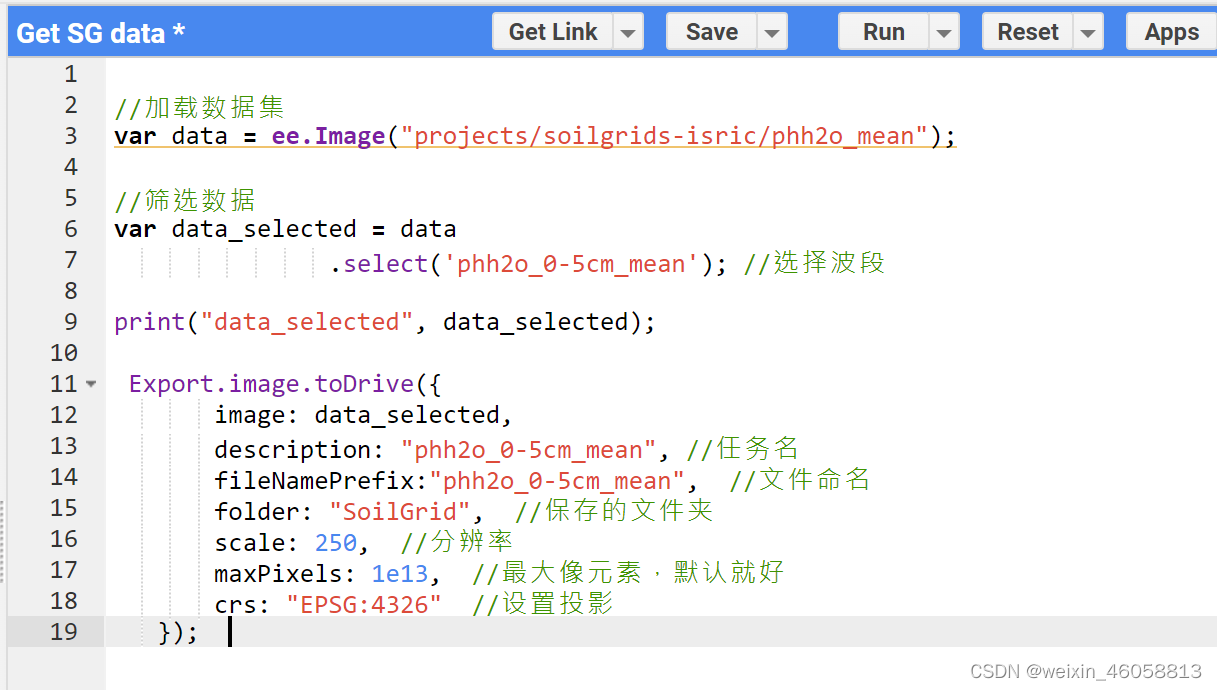Click the script title Get SG data
The width and height of the screenshot is (1217, 690).
[101, 33]
